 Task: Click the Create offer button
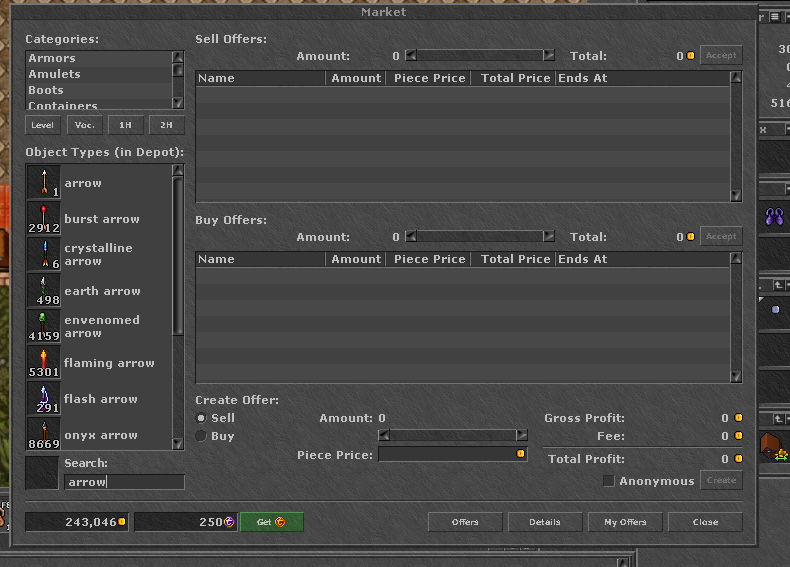[721, 480]
